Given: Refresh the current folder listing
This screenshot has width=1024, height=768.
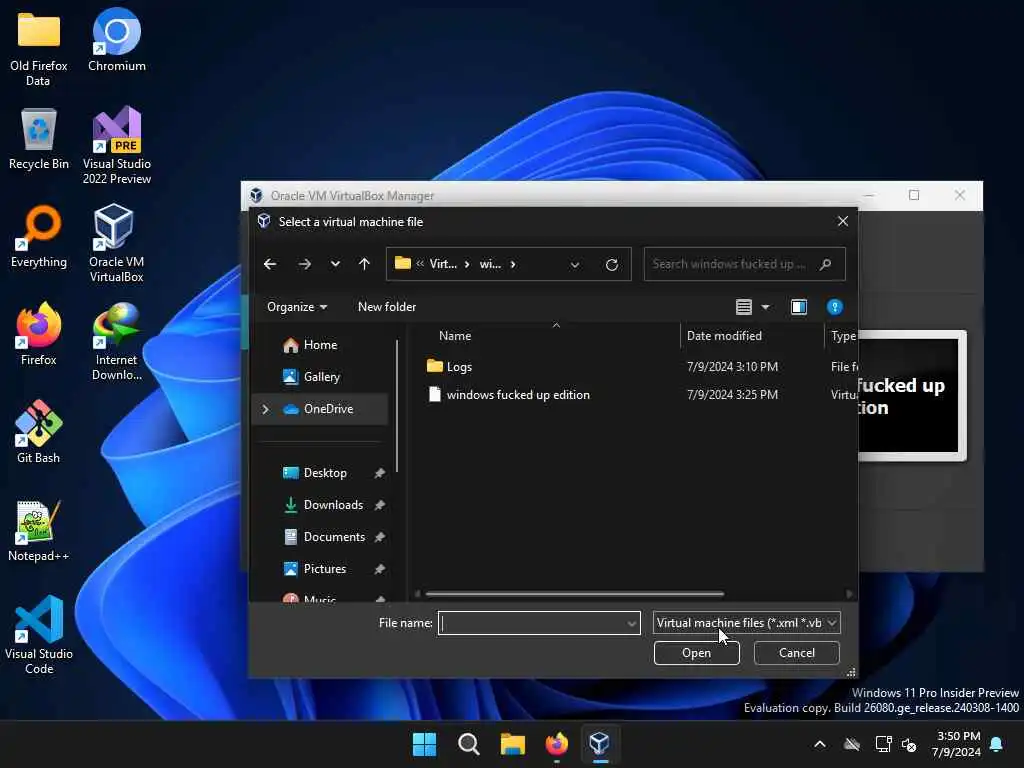Looking at the screenshot, I should tap(611, 264).
